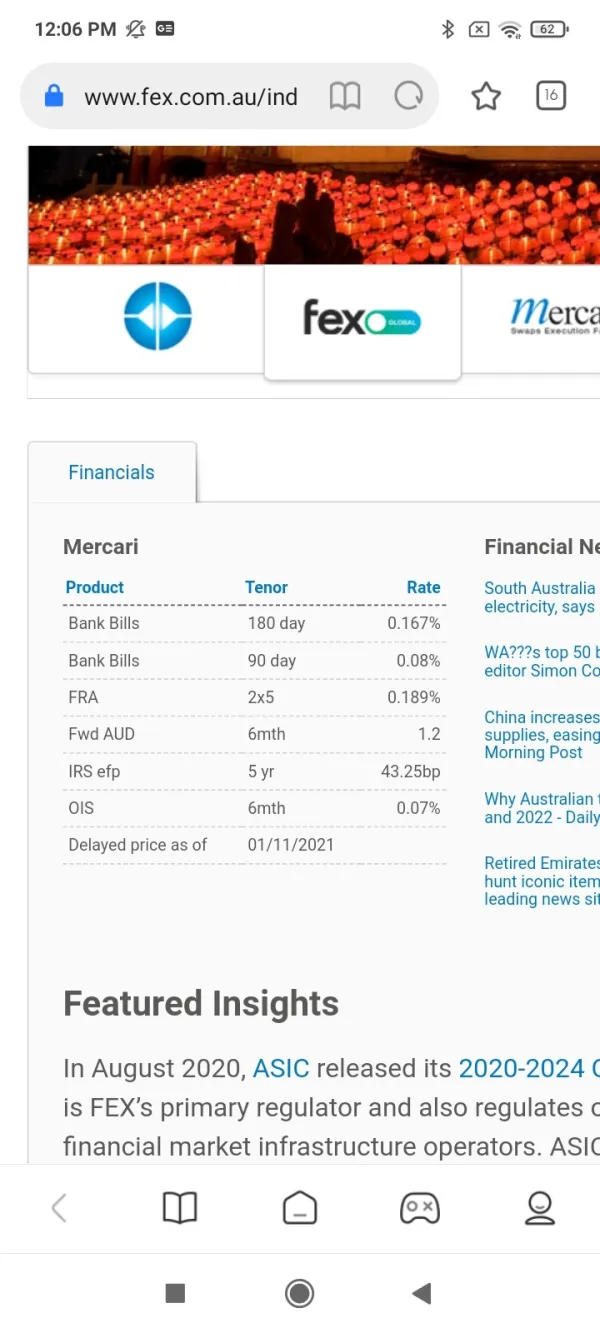This screenshot has width=600, height=1333.
Task: Select the FEX Global logo card
Action: (362, 321)
